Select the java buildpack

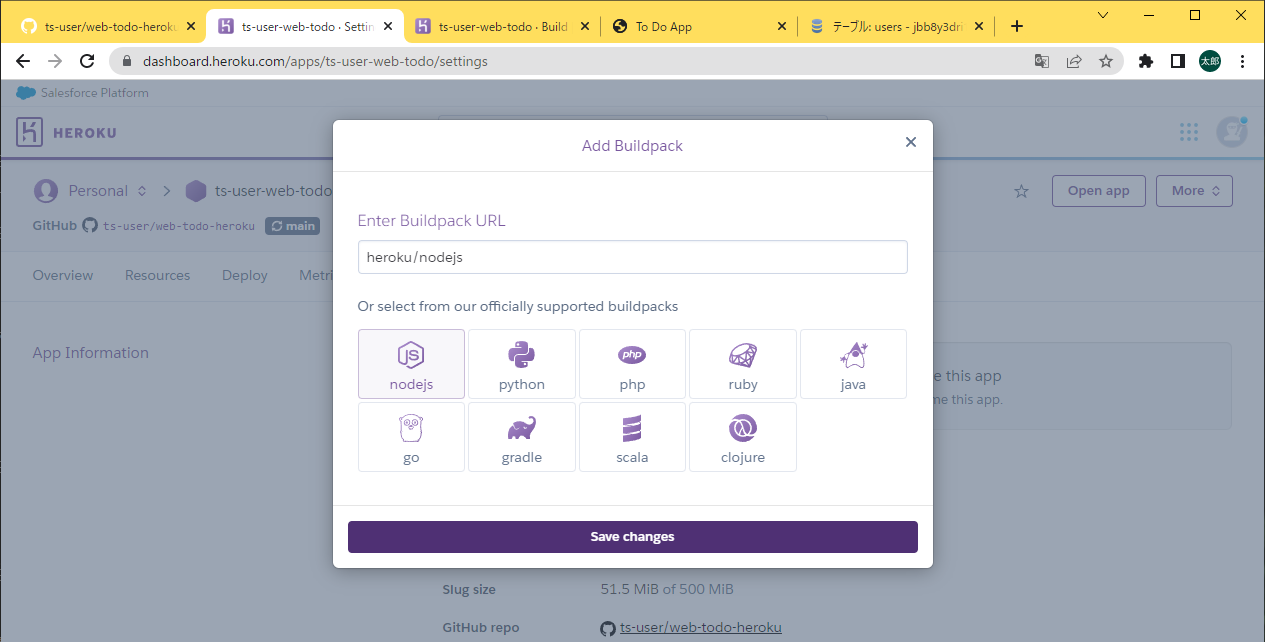[x=853, y=364]
